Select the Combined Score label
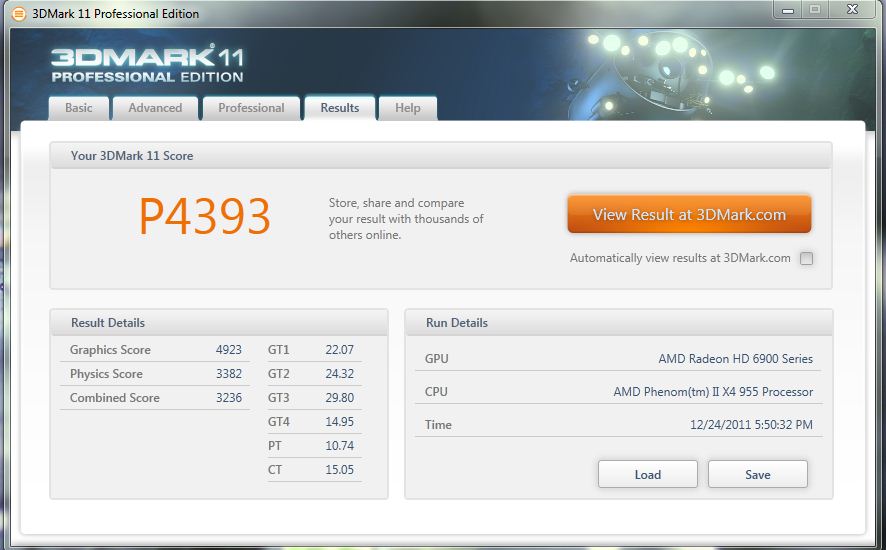Screen dimensions: 886x550 115,398
